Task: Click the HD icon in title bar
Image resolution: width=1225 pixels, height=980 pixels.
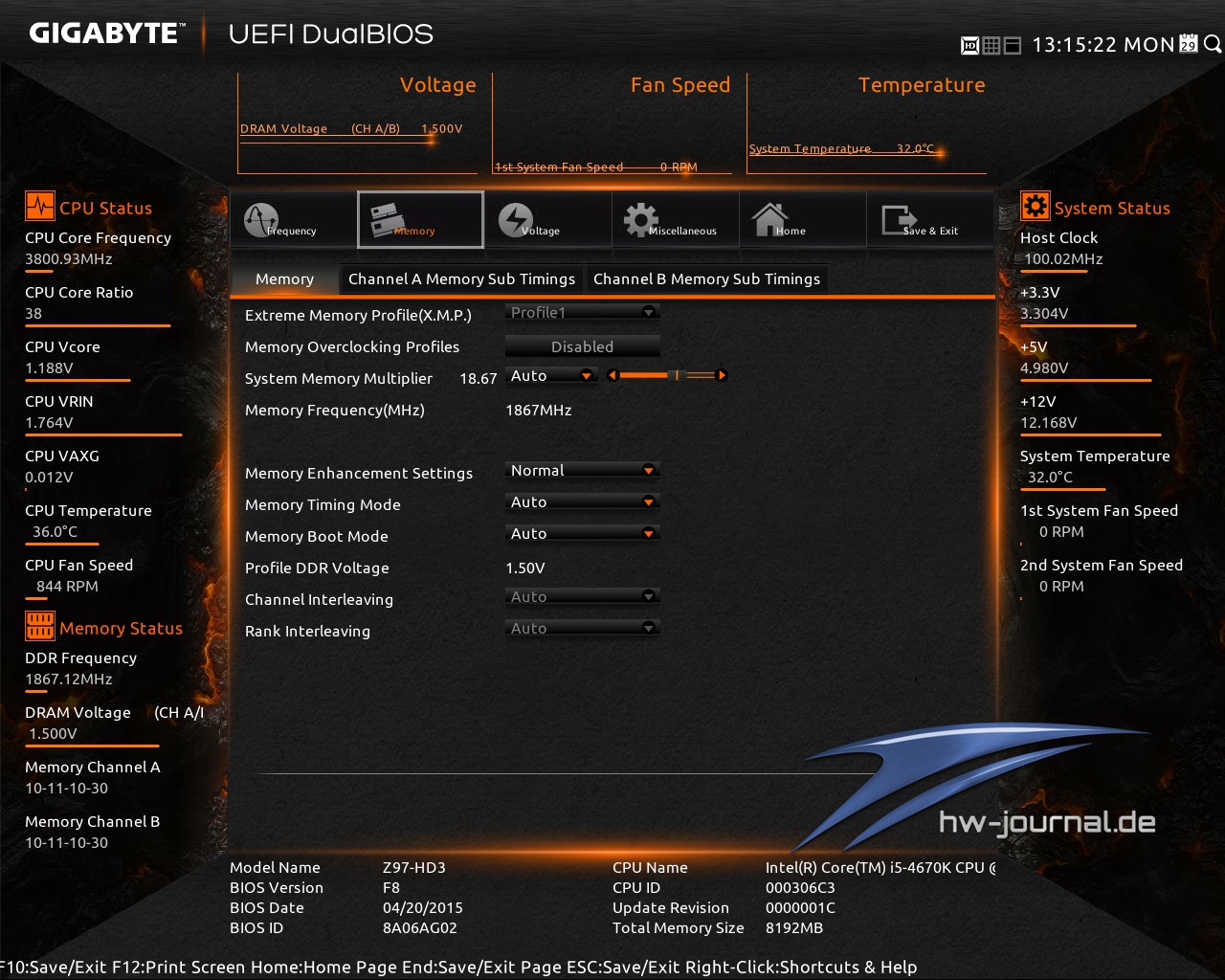Action: 969,44
